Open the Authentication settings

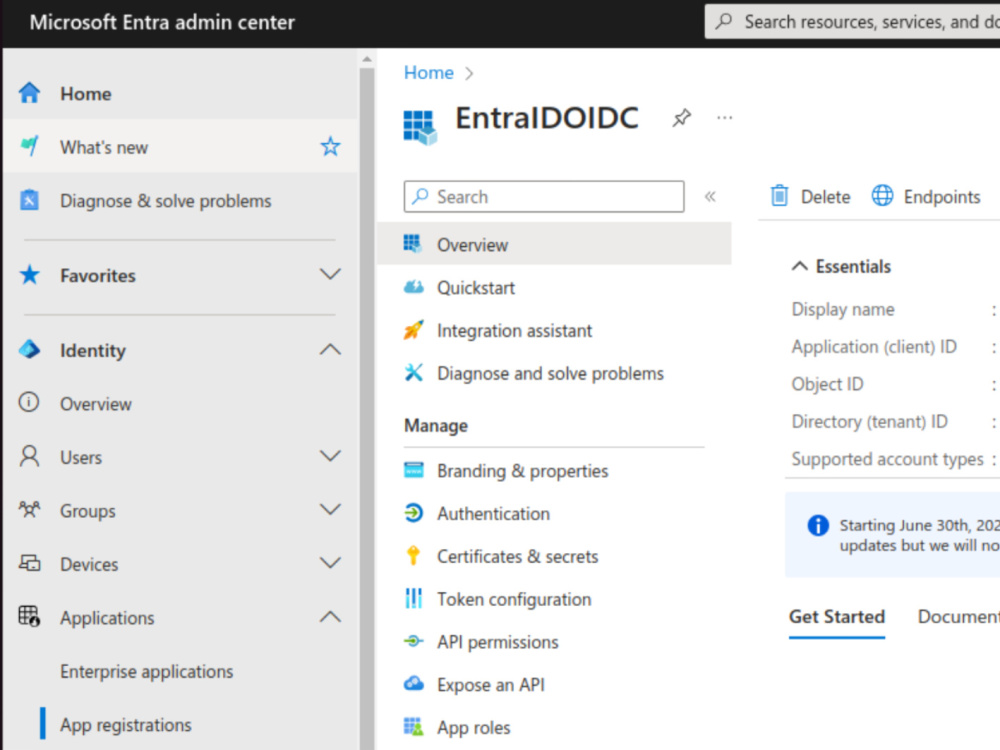pyautogui.click(x=493, y=514)
